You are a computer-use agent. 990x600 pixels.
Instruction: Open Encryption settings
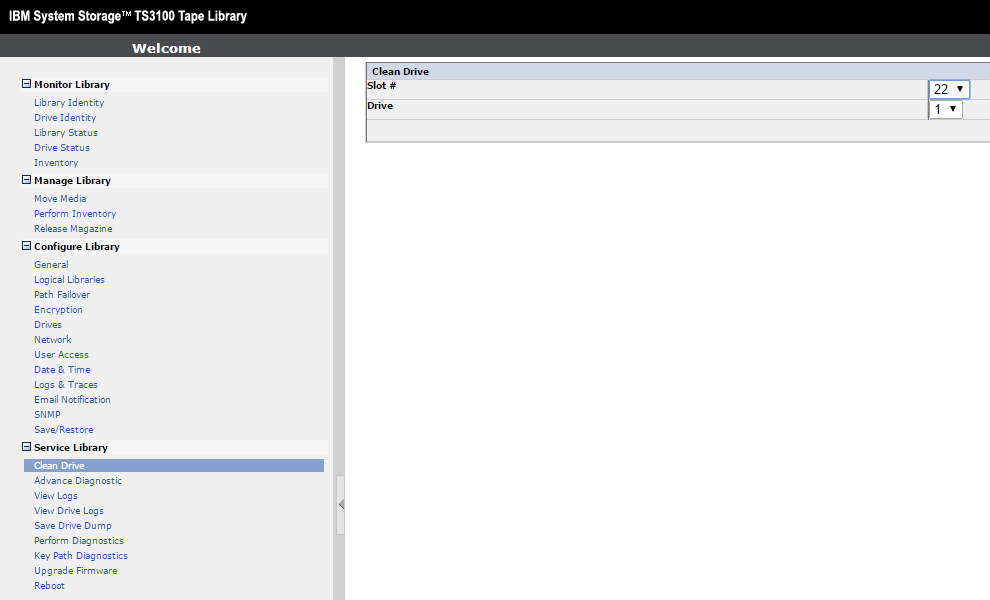coord(58,309)
